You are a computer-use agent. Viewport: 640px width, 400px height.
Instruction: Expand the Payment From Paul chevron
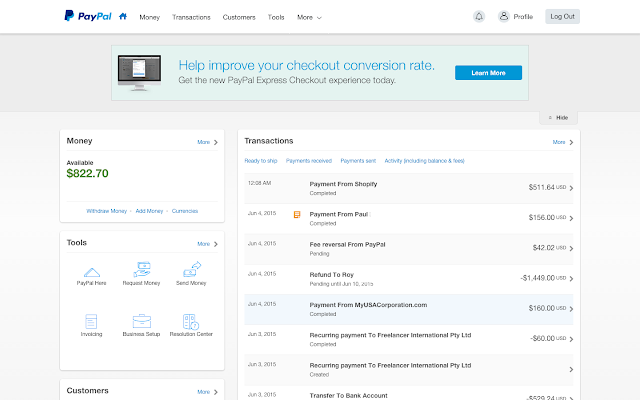point(571,218)
